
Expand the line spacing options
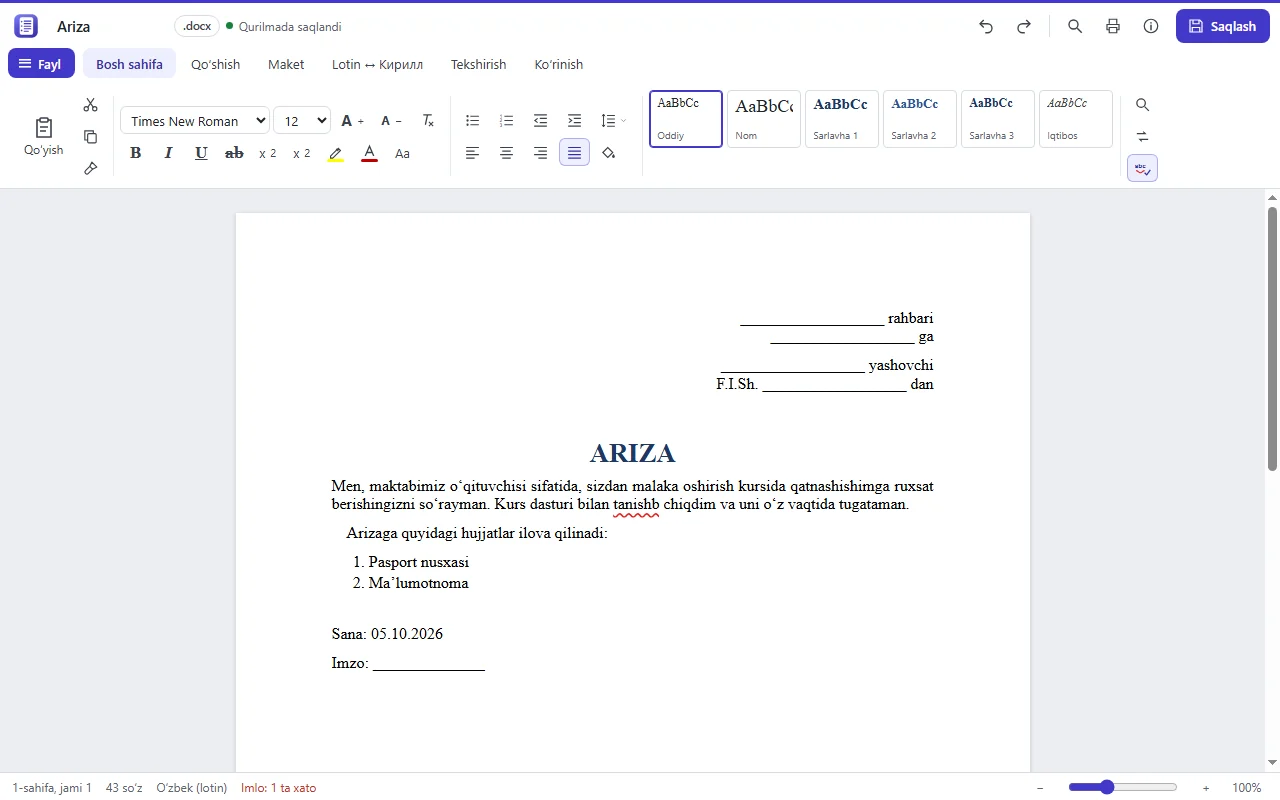click(613, 121)
